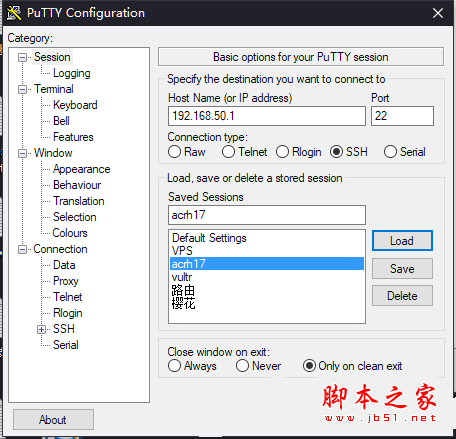The image size is (456, 439).
Task: Close the PuTTY Configuration window
Action: point(438,13)
